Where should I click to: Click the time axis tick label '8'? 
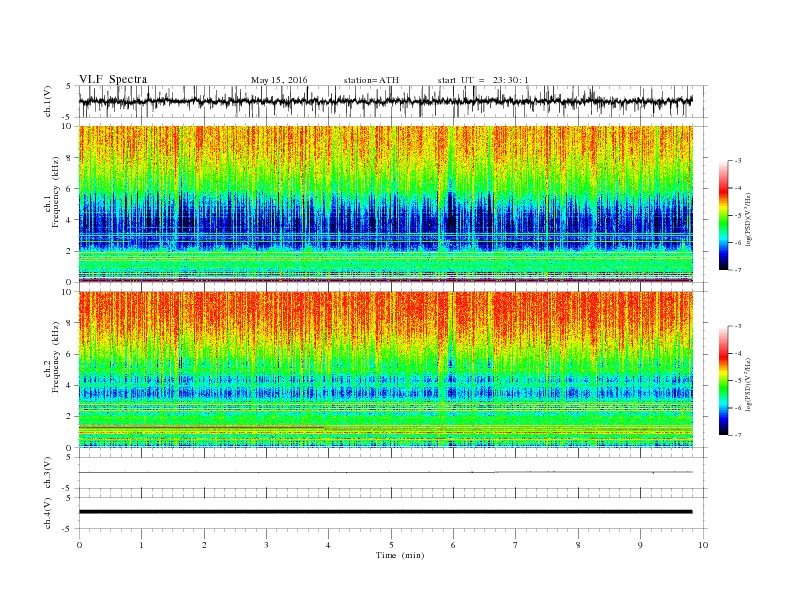tap(578, 545)
